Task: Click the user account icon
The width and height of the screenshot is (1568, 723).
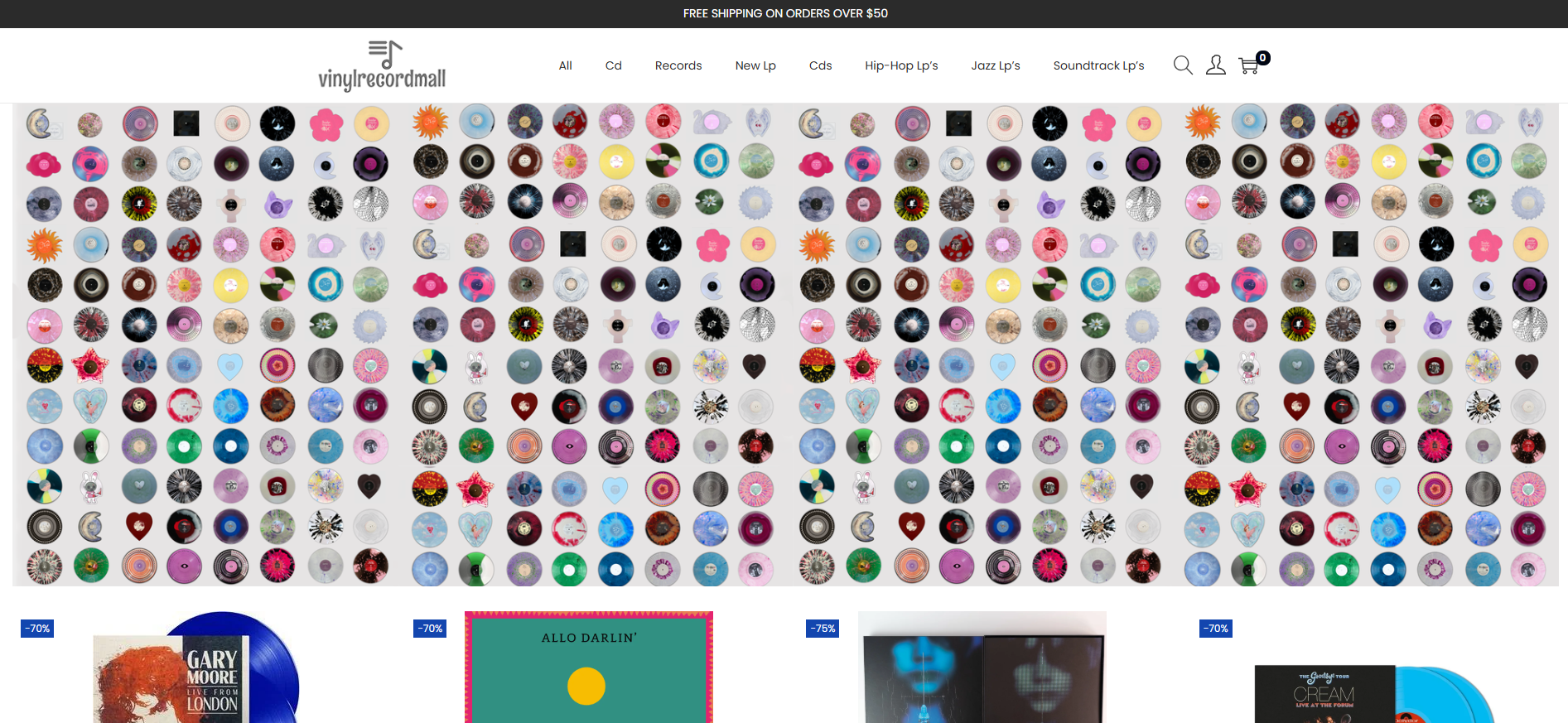Action: coord(1215,65)
